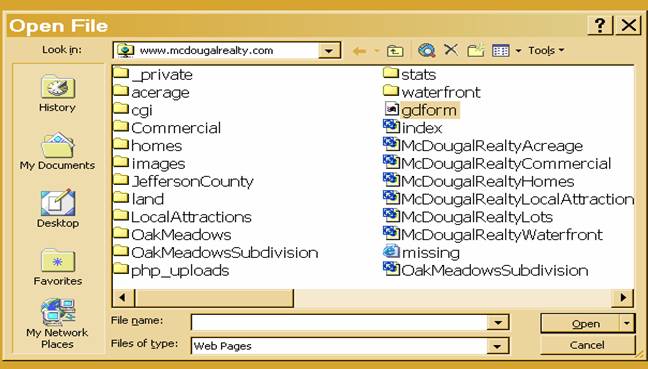Click the help question mark button
Viewport: 648px width, 369px height.
click(x=600, y=26)
